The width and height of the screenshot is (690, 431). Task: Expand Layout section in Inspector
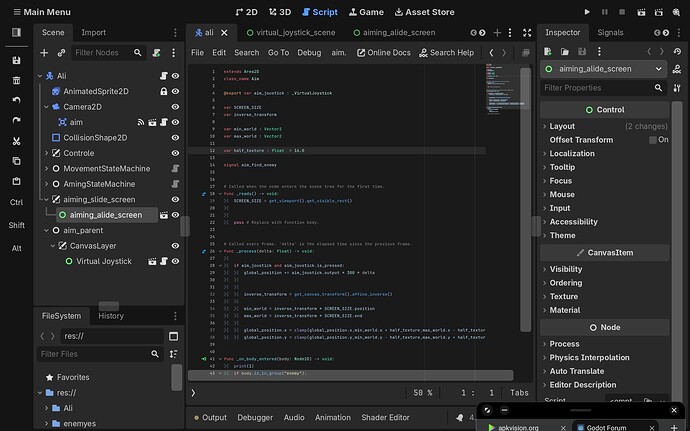pos(544,126)
